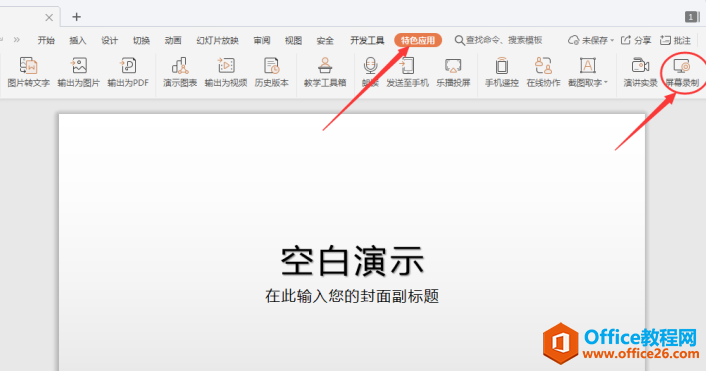Click the window counter badge showing 1
This screenshot has width=706, height=371.
(x=692, y=17)
